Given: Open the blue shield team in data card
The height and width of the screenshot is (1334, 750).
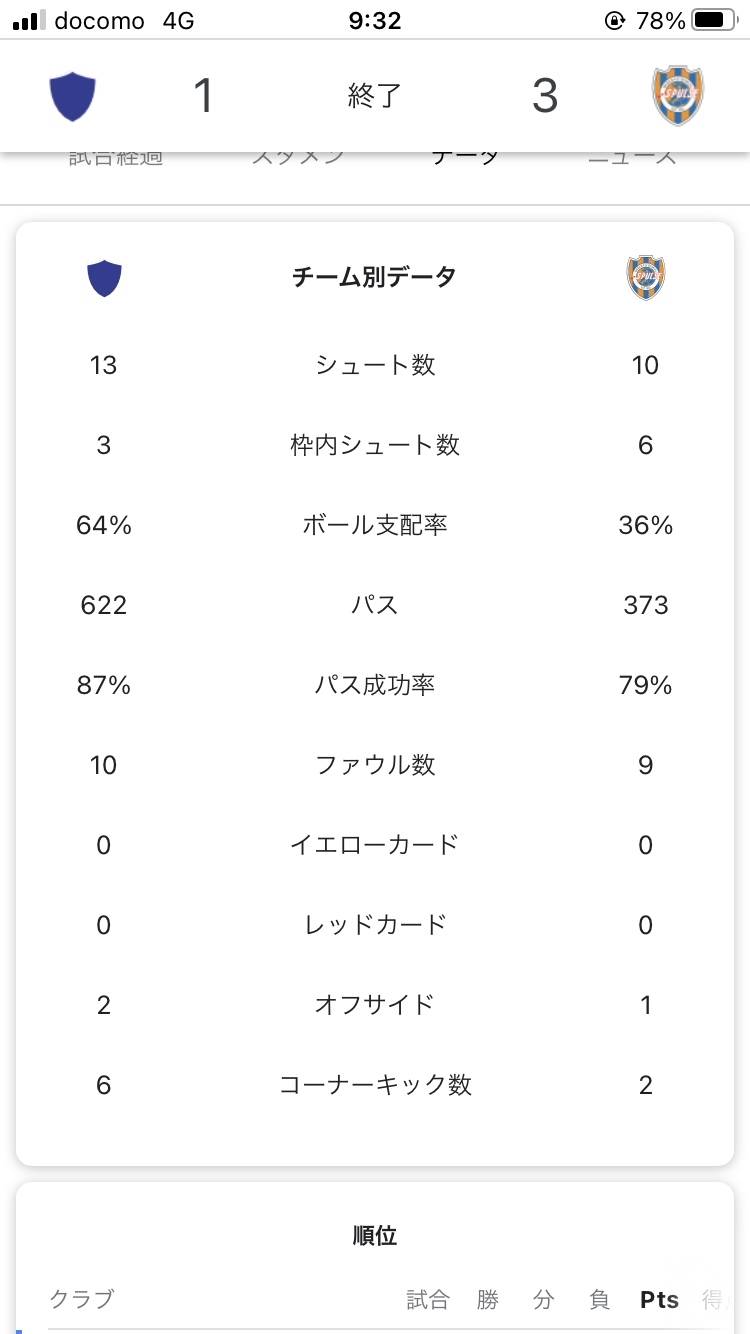Looking at the screenshot, I should click(x=104, y=278).
